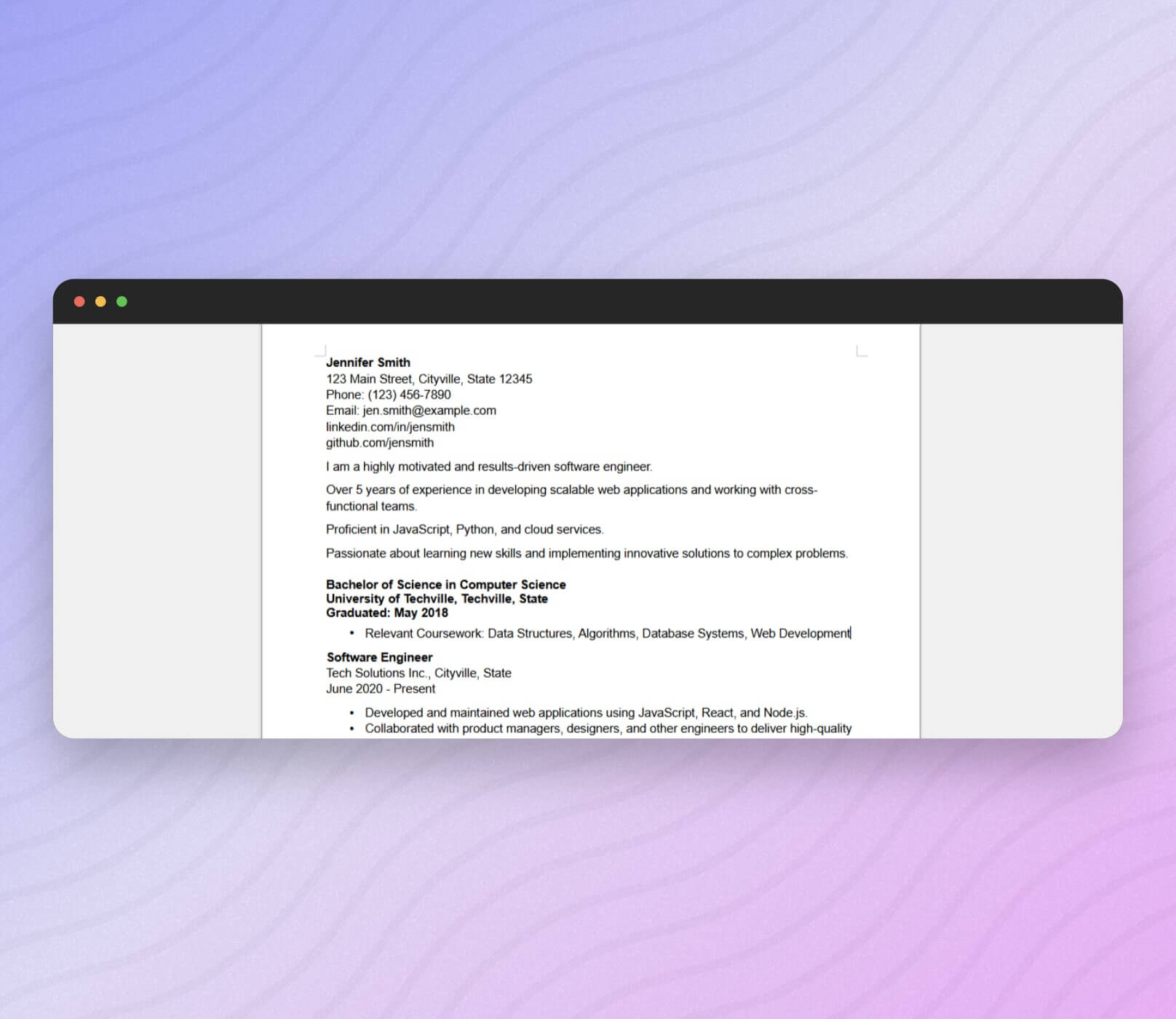Place cursor in the Jennifer Smith name line
Screen dimensions: 1176x1019
point(368,362)
